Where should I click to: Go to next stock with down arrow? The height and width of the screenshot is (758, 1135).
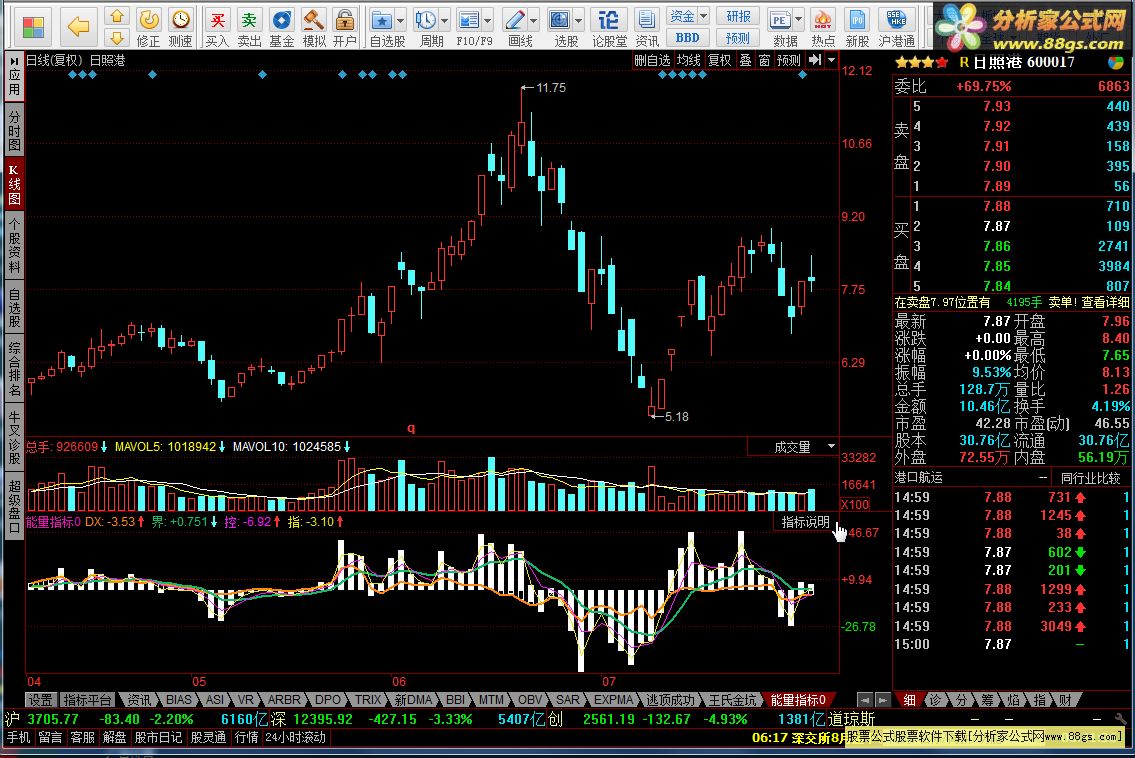116,37
